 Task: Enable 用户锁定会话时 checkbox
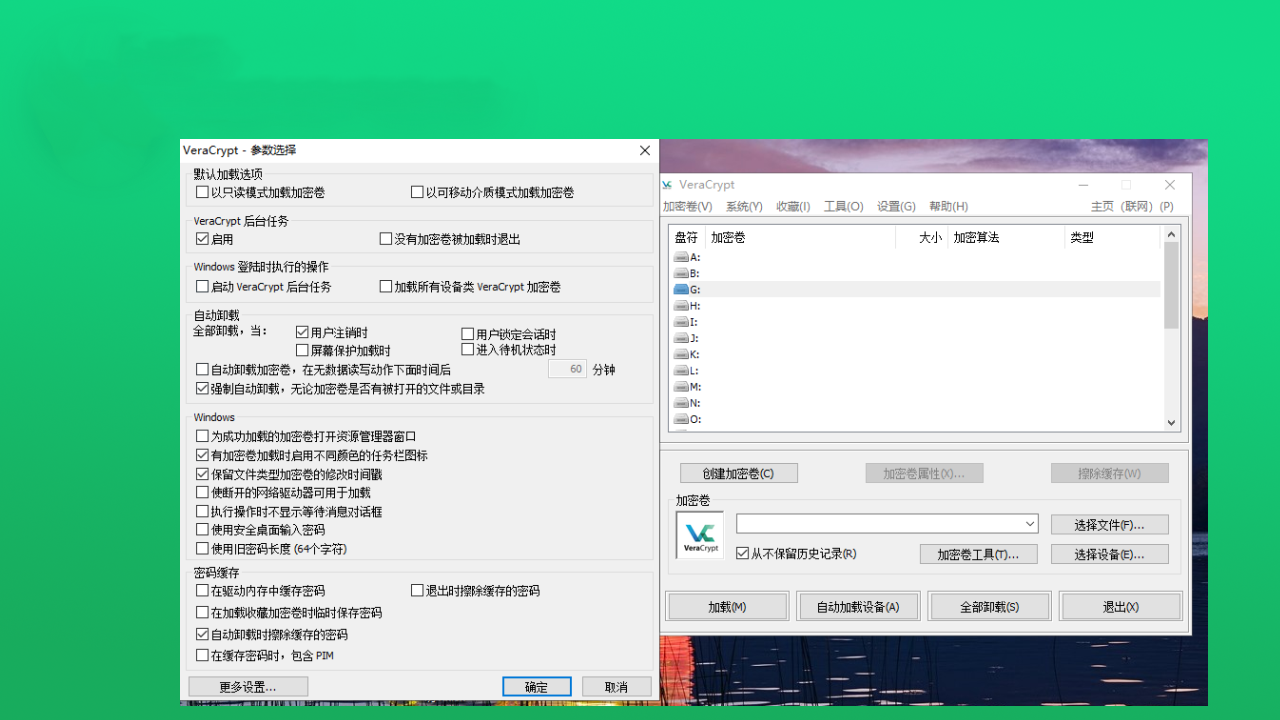468,334
